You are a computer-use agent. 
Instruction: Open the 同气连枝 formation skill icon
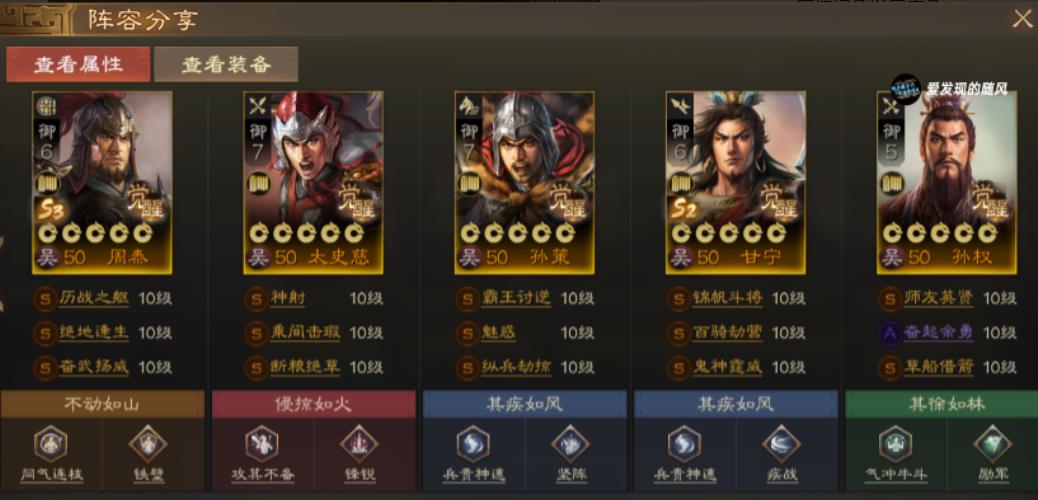click(x=51, y=444)
